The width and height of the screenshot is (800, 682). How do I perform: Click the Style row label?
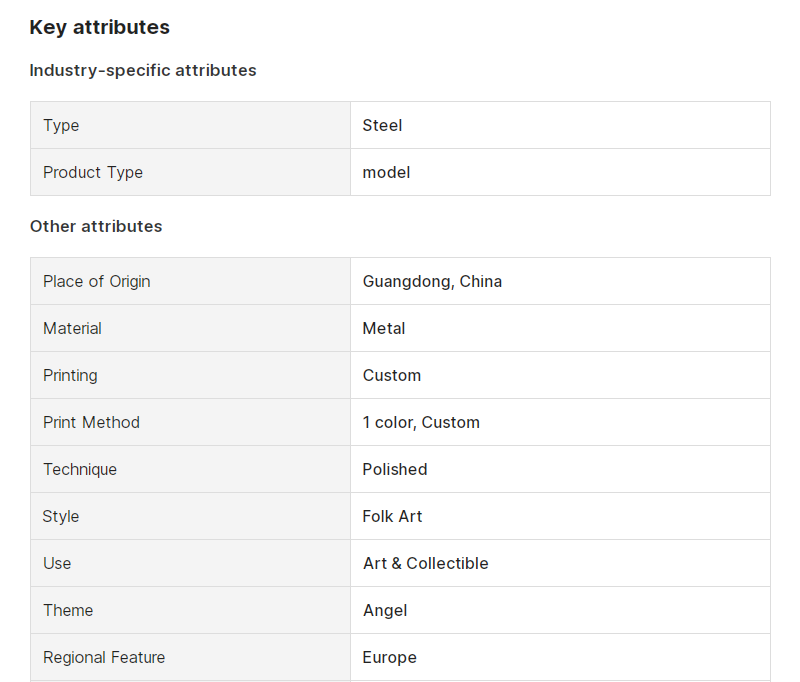point(61,516)
